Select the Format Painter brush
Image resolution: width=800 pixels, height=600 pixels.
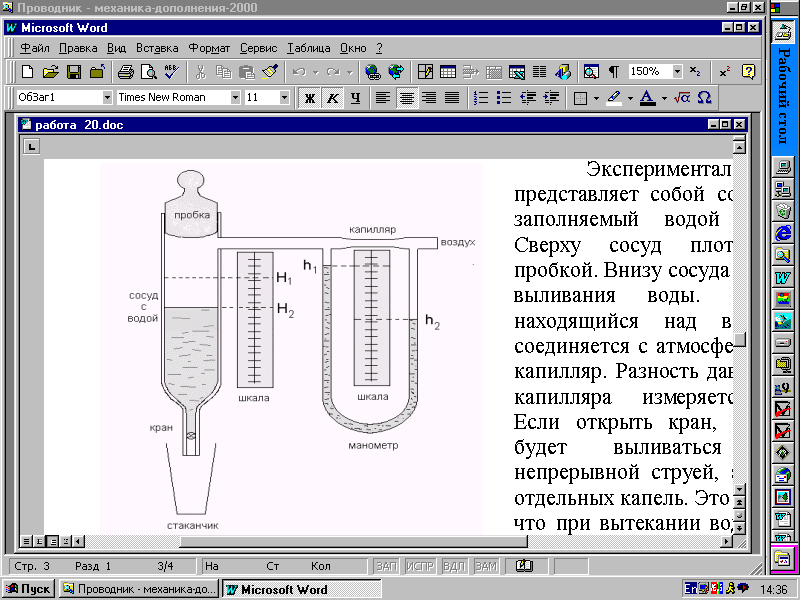click(269, 72)
